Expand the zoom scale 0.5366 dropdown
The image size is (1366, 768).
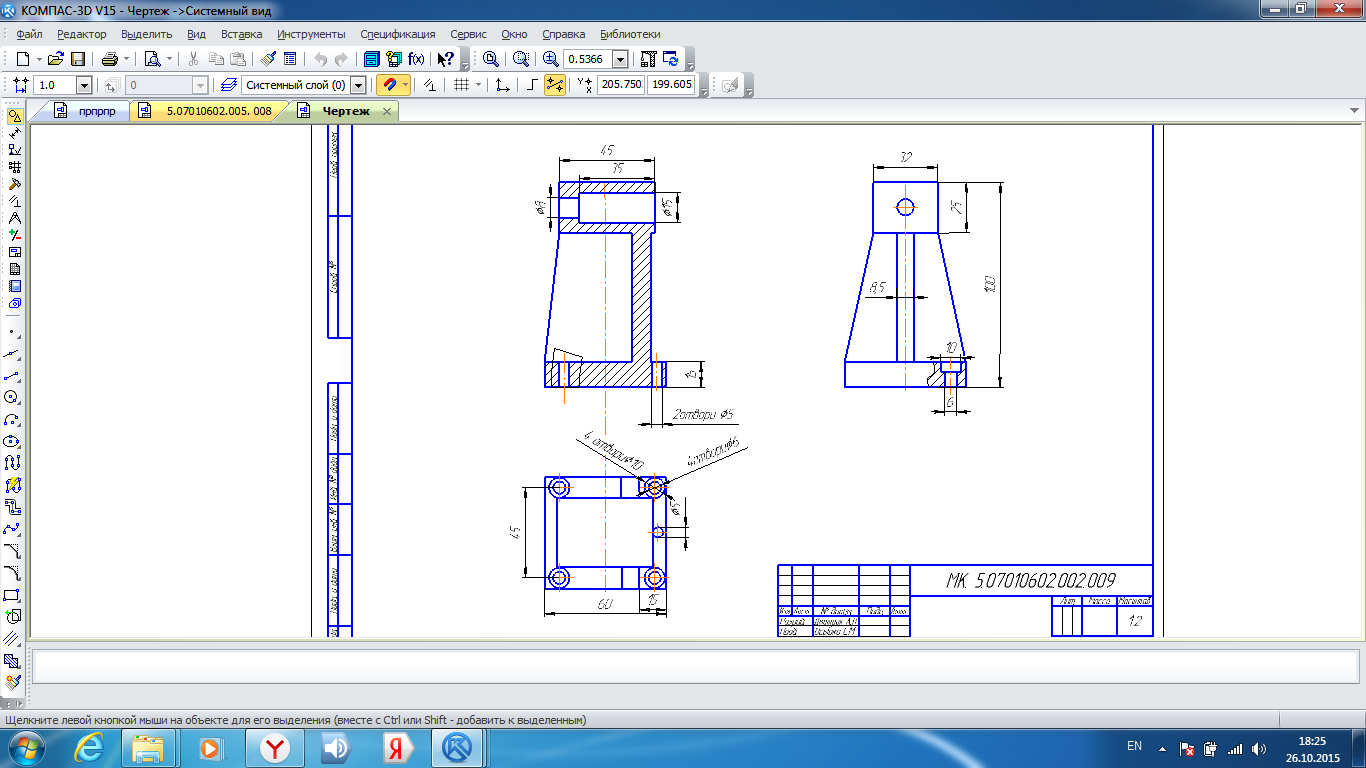point(620,59)
